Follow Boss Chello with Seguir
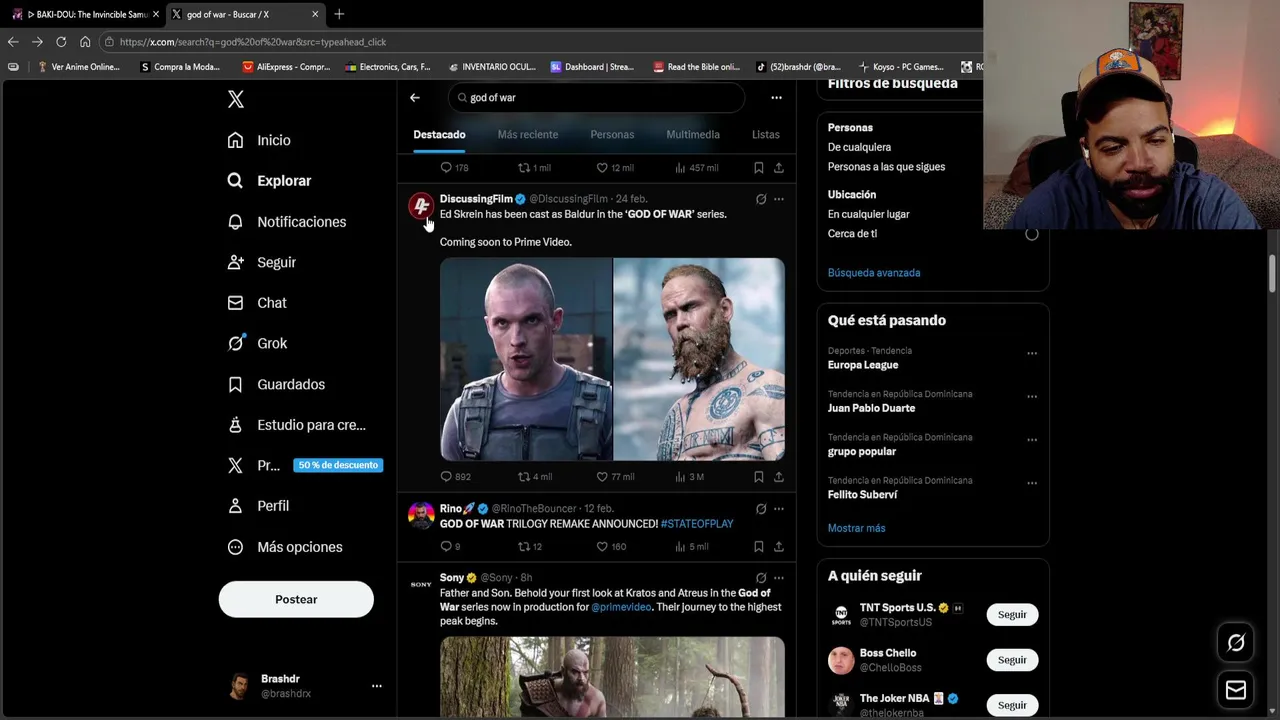1280x720 pixels. tap(1012, 660)
